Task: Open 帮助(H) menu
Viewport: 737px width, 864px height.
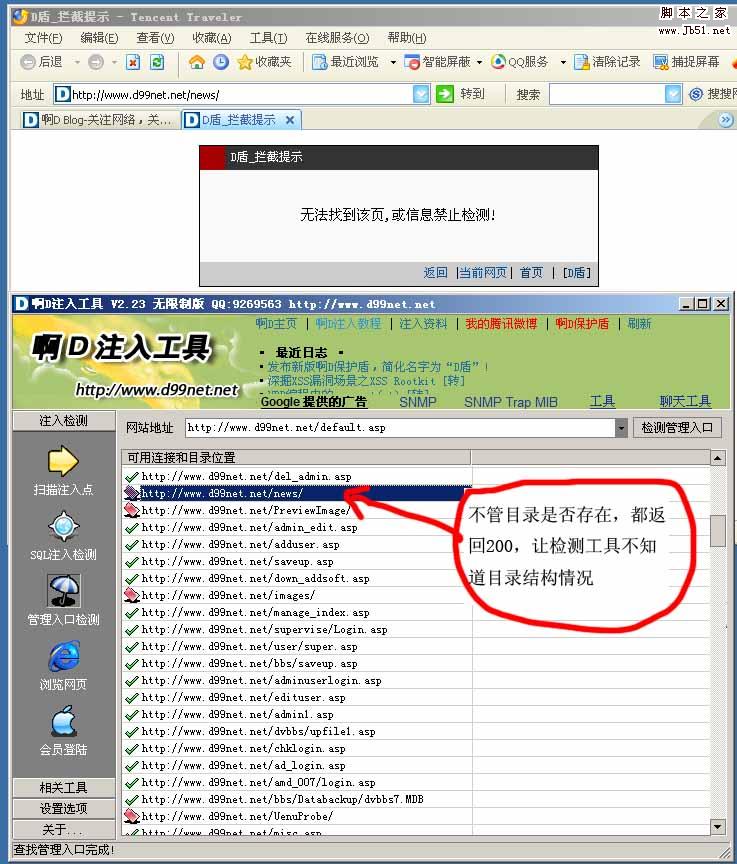Action: point(407,38)
